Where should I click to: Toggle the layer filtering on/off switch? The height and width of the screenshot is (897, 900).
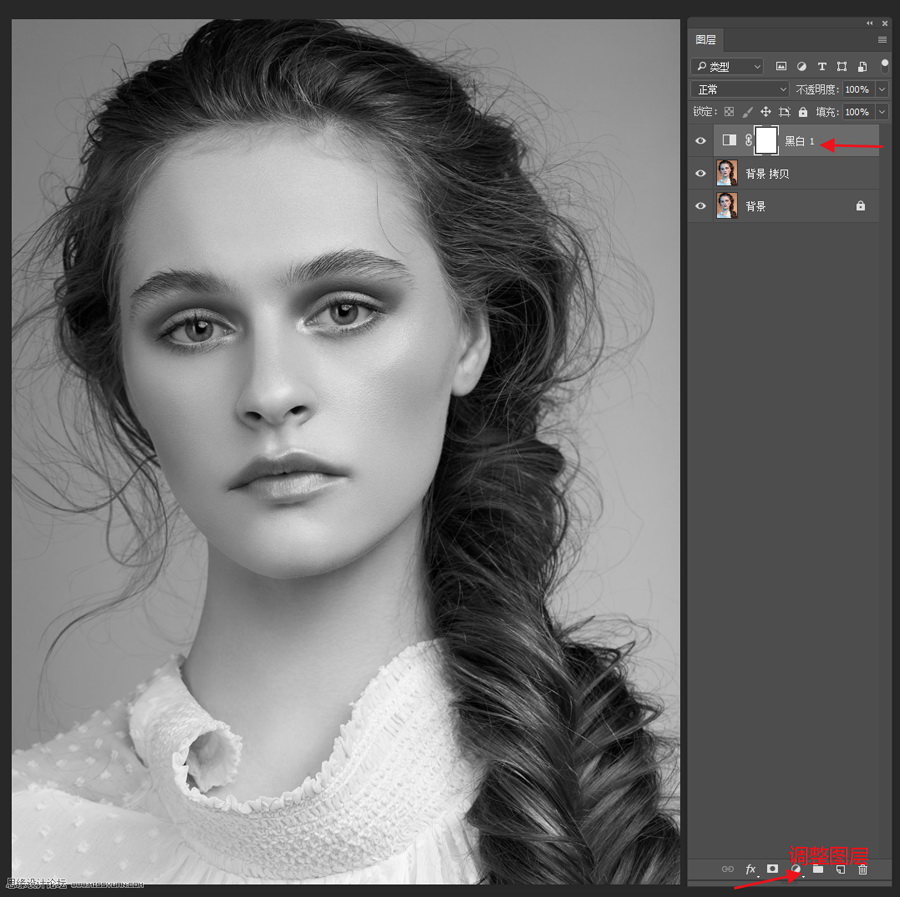(885, 65)
